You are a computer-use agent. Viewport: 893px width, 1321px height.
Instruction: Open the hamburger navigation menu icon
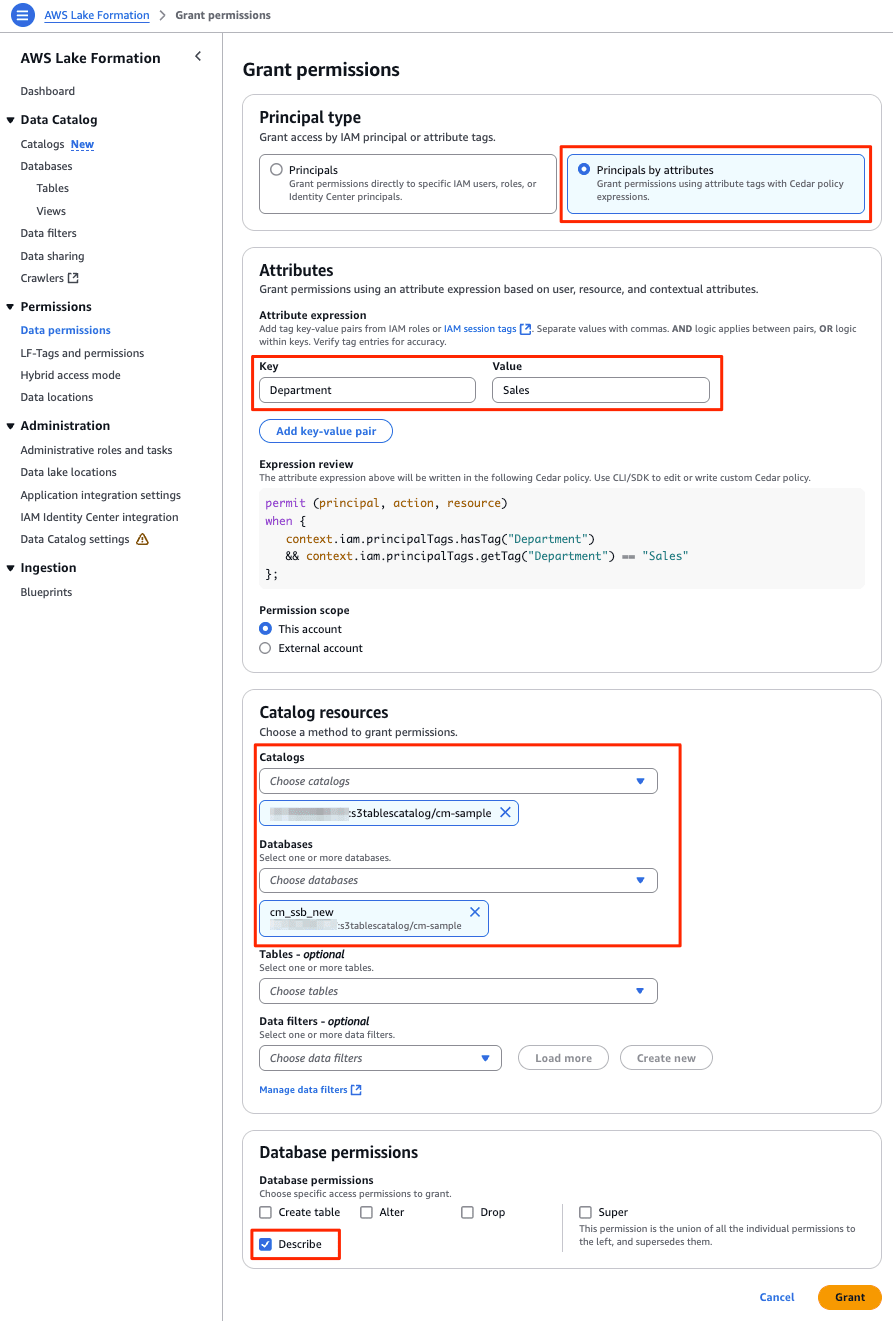(x=22, y=15)
